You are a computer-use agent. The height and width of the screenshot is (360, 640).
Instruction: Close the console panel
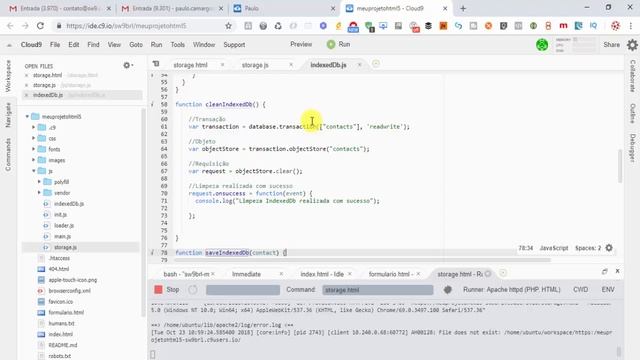tap(618, 271)
